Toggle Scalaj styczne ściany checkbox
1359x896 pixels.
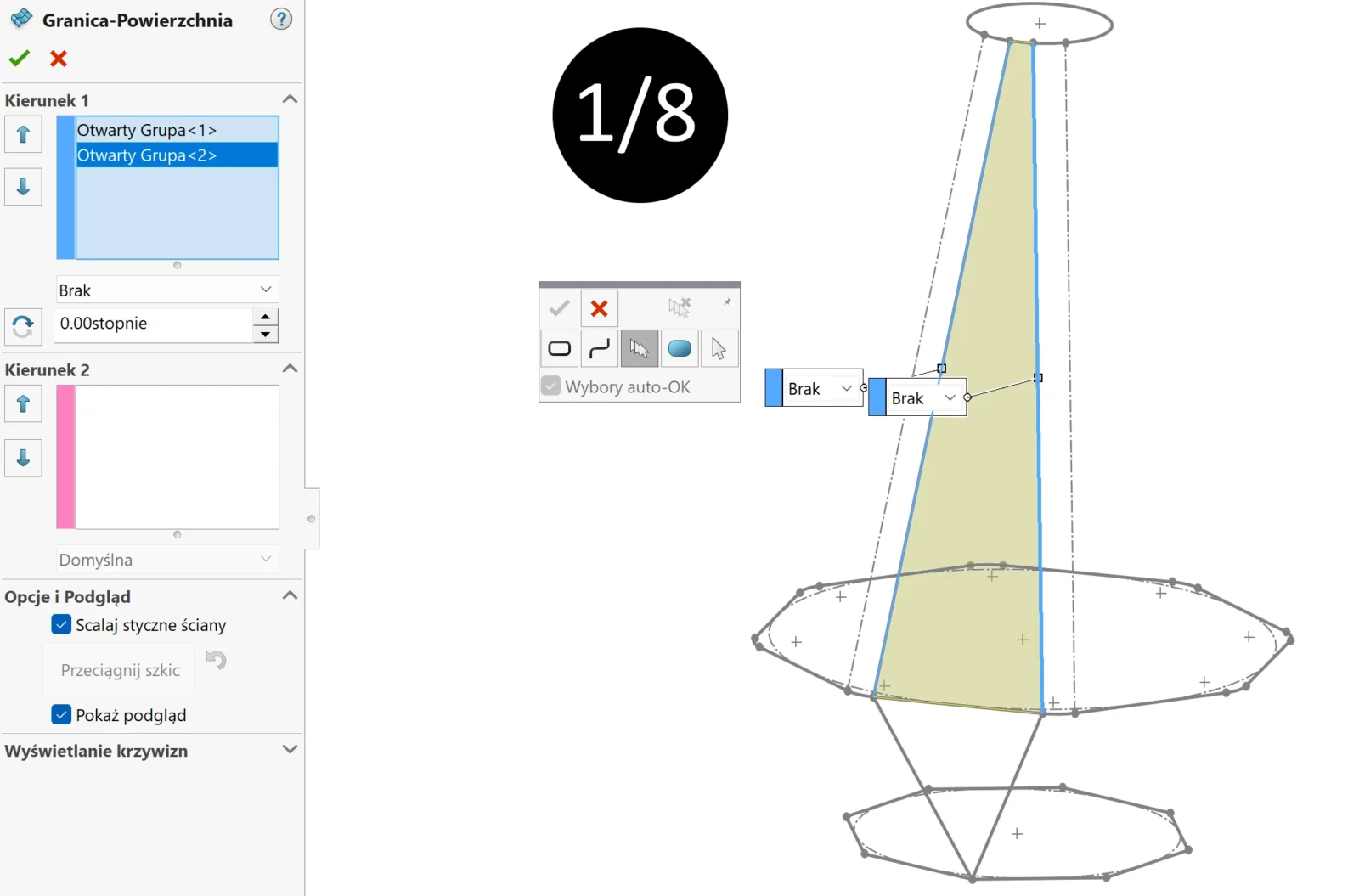(61, 625)
